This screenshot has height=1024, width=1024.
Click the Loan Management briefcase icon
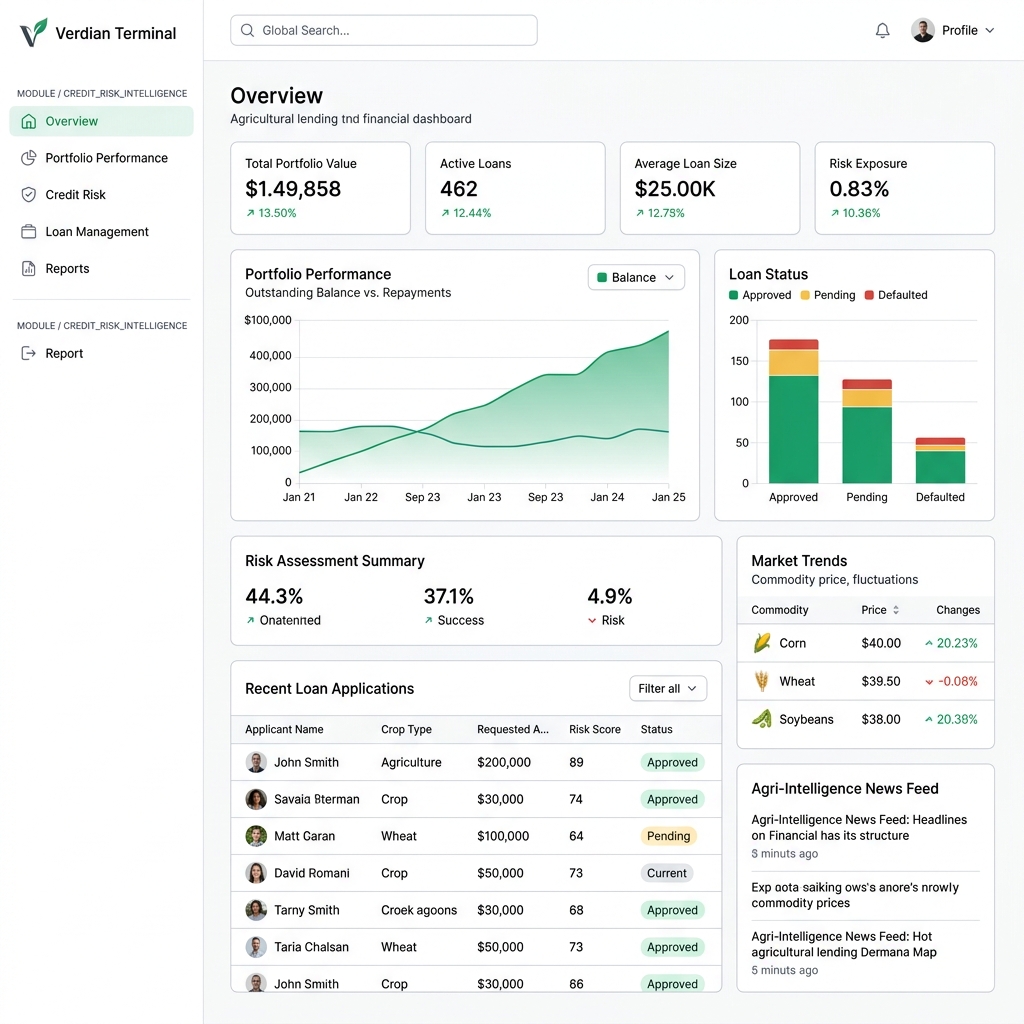coord(29,232)
